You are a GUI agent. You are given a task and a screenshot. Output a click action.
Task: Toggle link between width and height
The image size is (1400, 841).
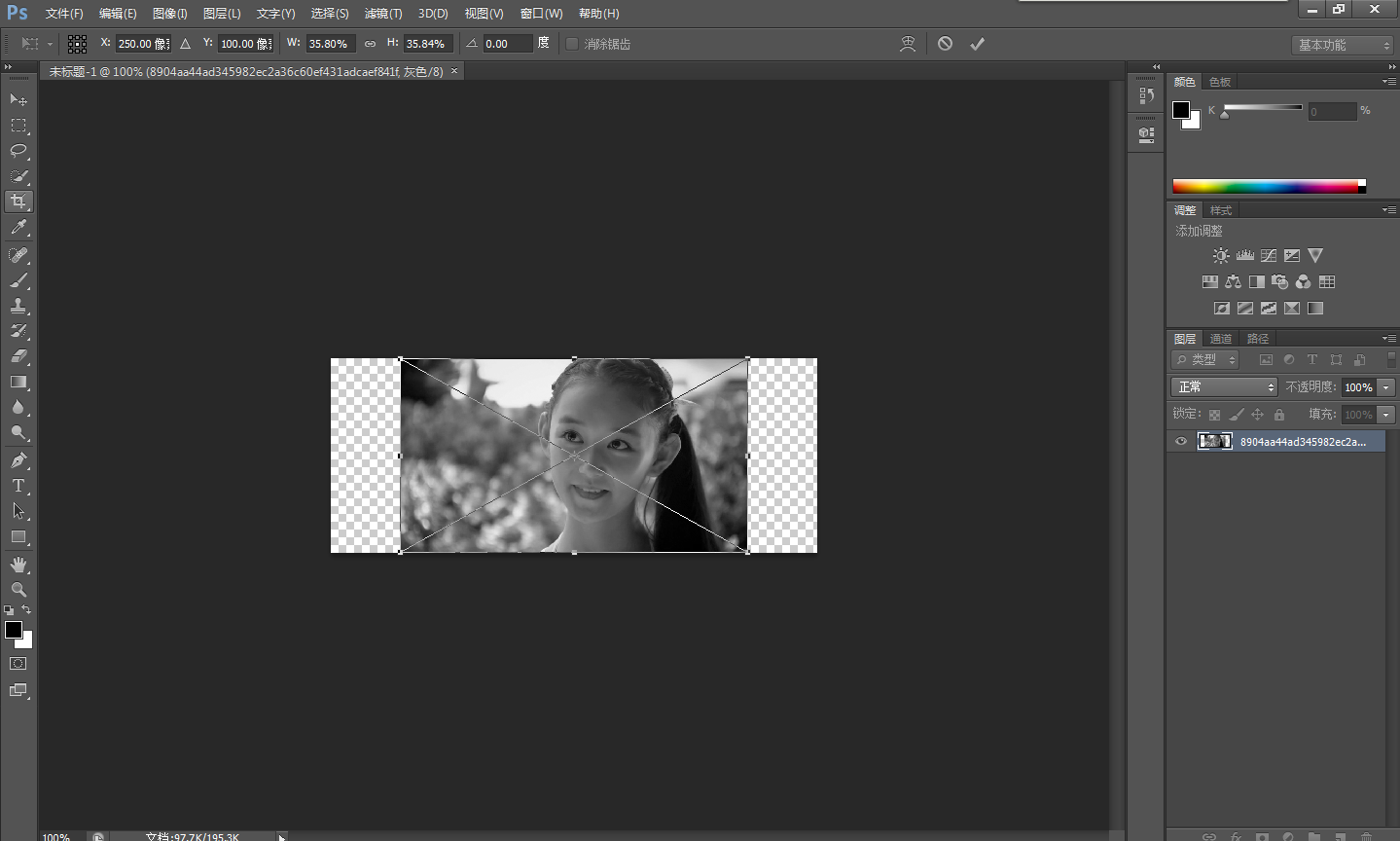click(x=370, y=44)
